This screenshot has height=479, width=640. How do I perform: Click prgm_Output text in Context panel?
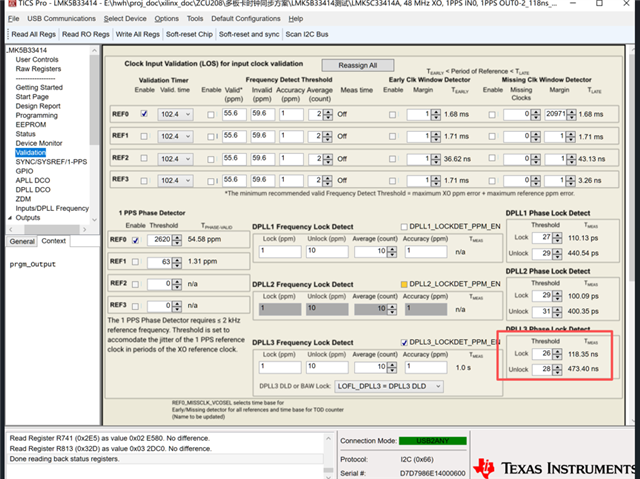[x=33, y=264]
